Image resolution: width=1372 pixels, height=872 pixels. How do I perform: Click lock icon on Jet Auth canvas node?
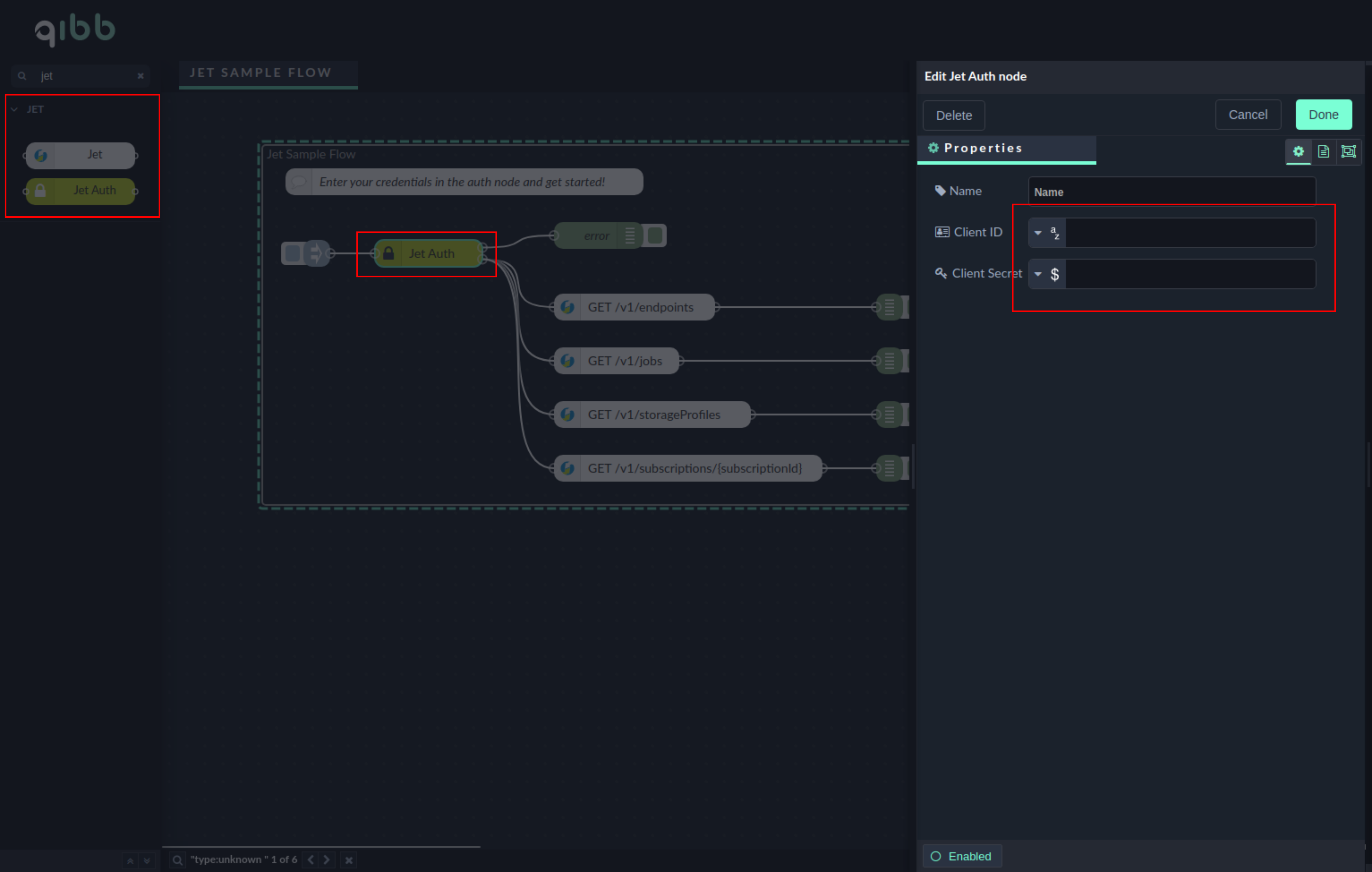(x=389, y=254)
